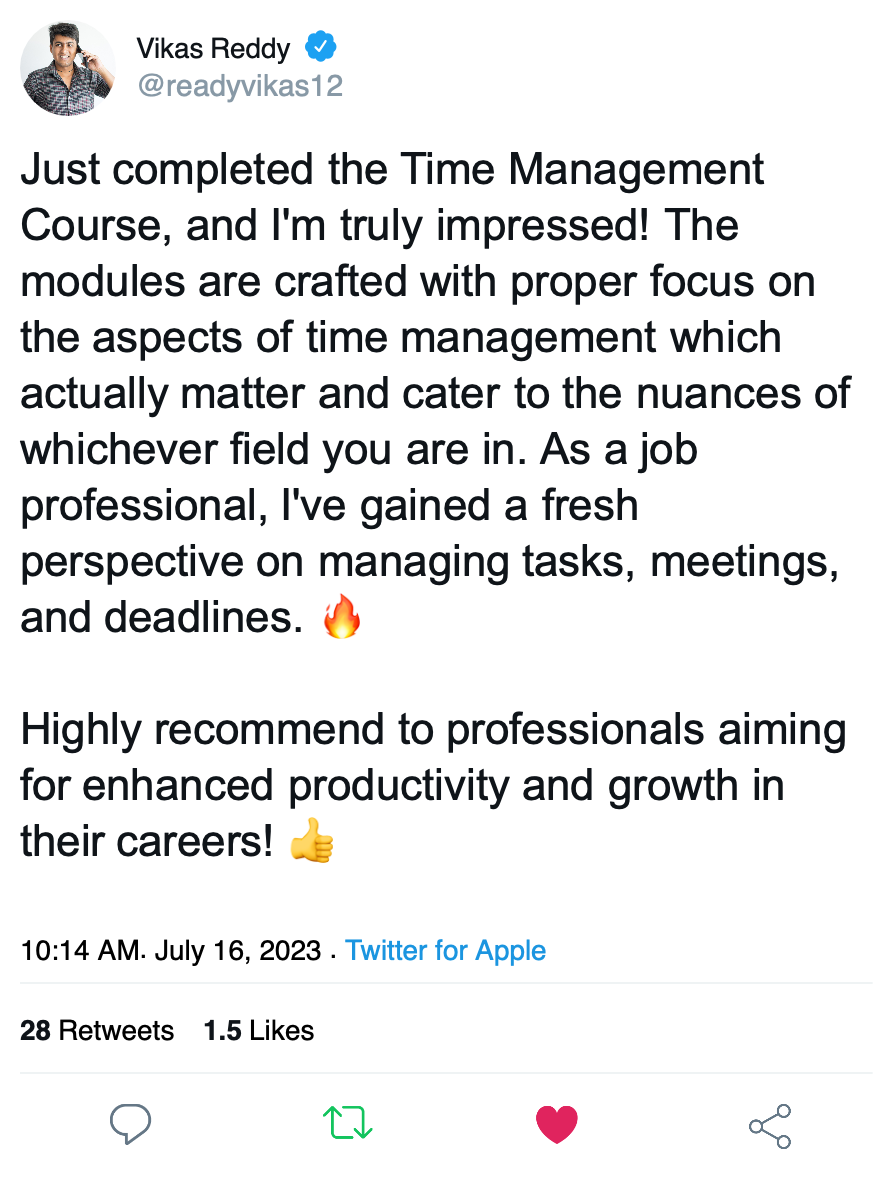Unlike the tweet via red heart
The image size is (894, 1180).
coord(557,1125)
